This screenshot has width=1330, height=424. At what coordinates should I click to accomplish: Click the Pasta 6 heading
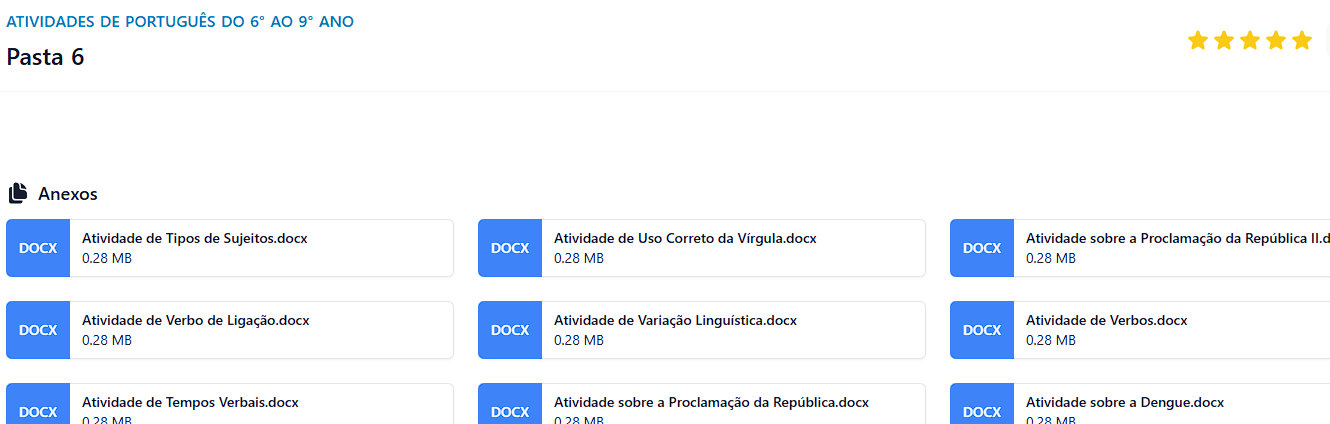click(45, 57)
